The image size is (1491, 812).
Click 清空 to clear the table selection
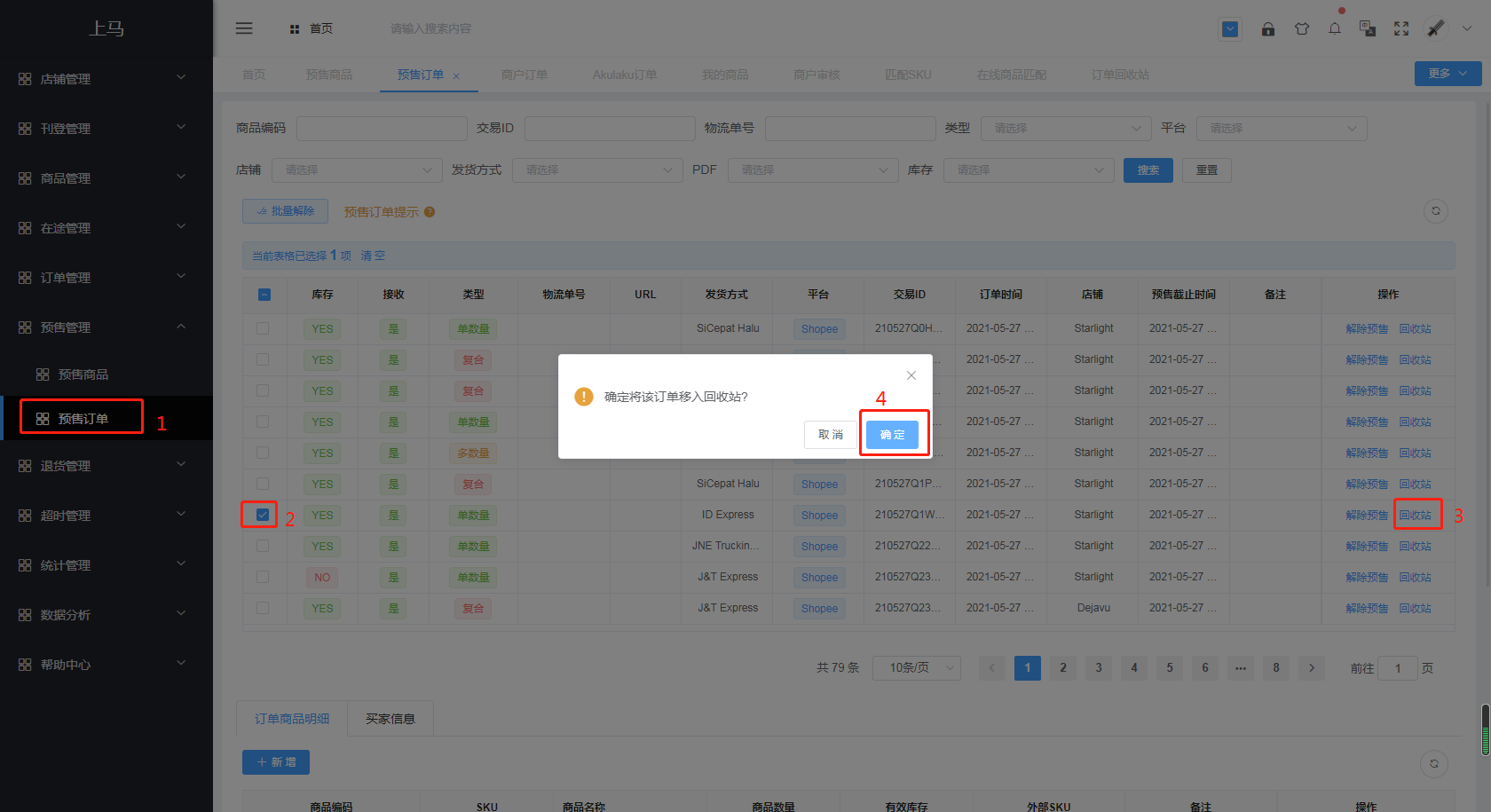(373, 256)
